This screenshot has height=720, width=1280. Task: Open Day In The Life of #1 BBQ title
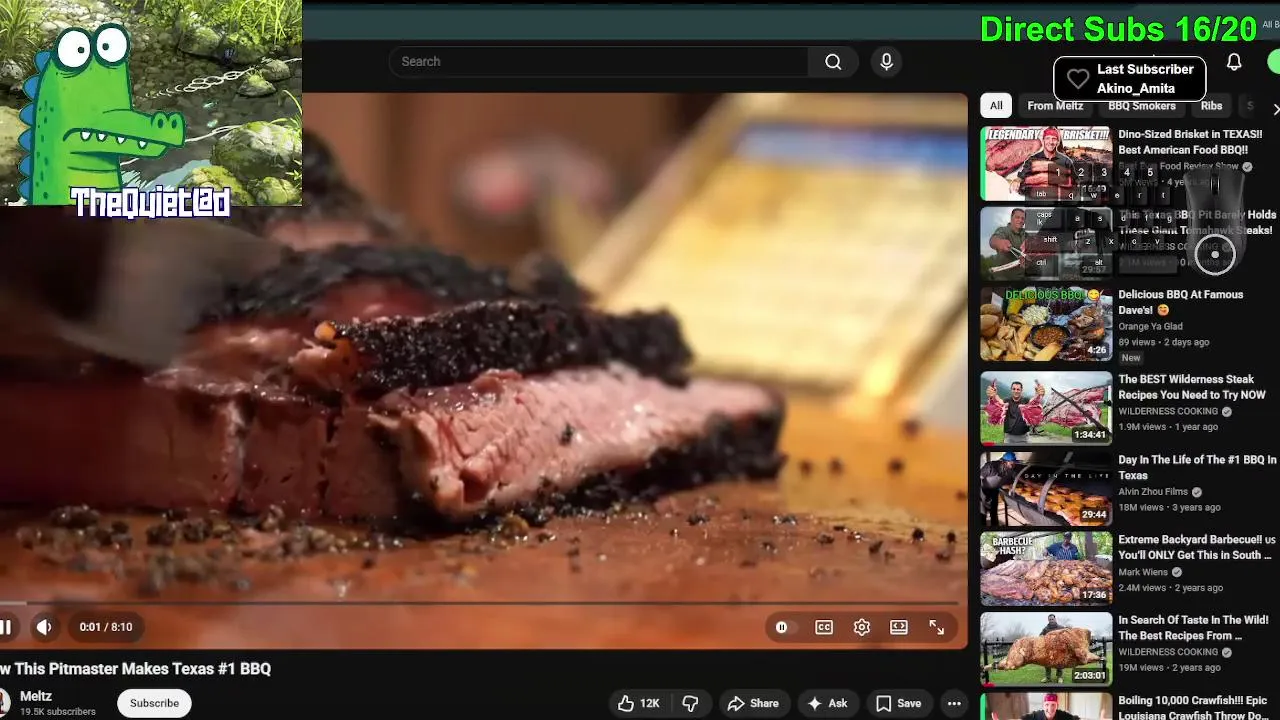coord(1197,467)
